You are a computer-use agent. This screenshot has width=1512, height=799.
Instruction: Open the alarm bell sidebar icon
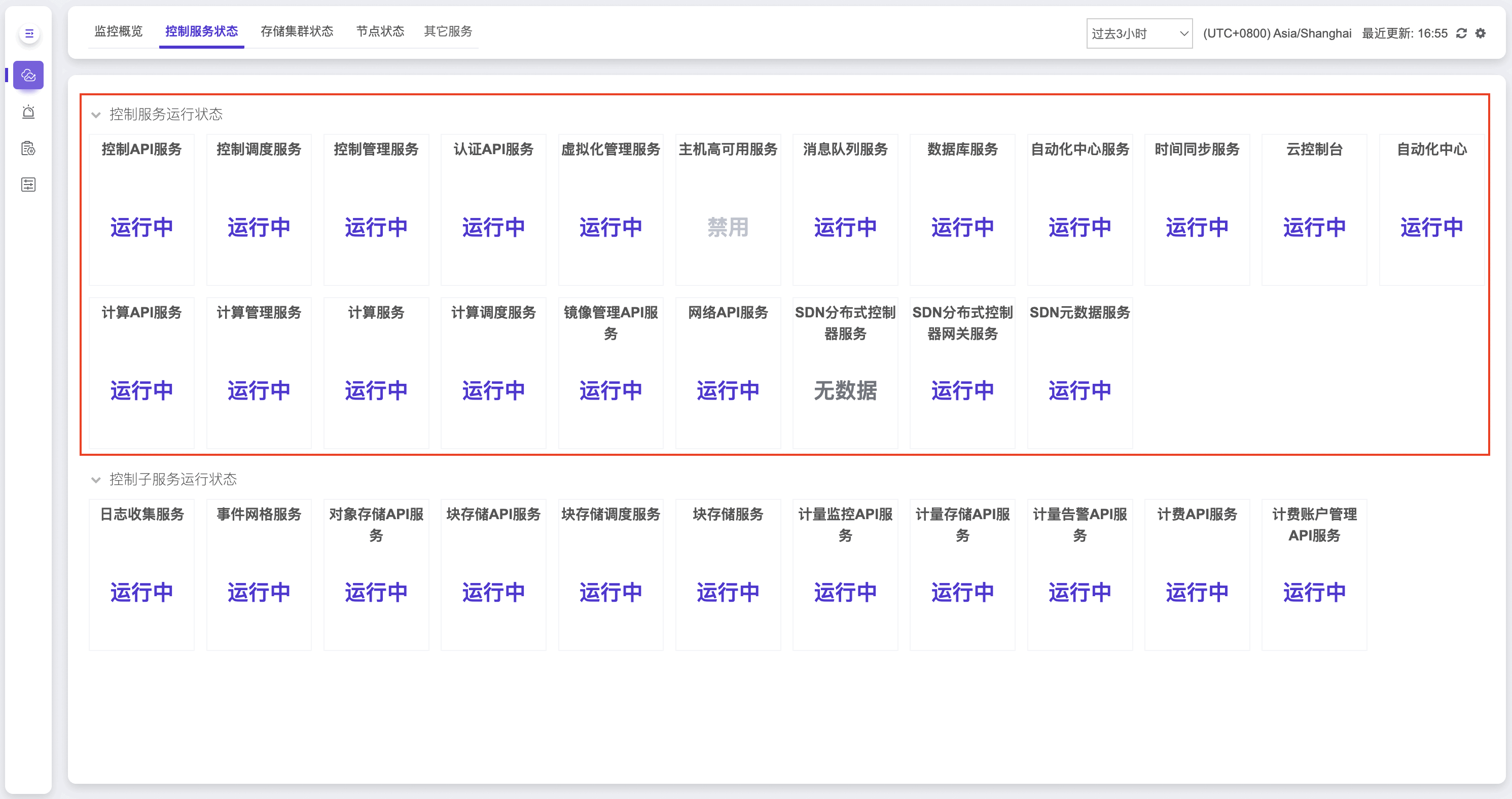pyautogui.click(x=28, y=112)
